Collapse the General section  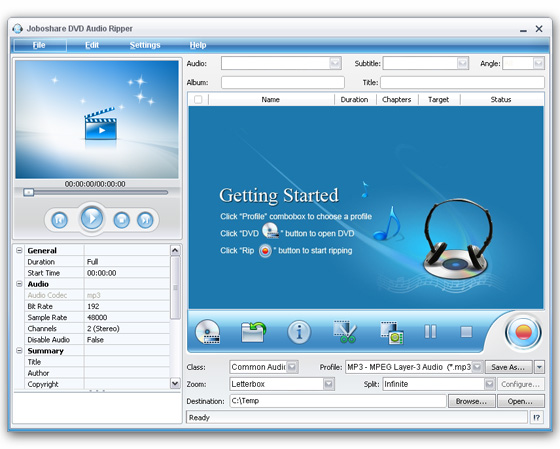pyautogui.click(x=19, y=250)
